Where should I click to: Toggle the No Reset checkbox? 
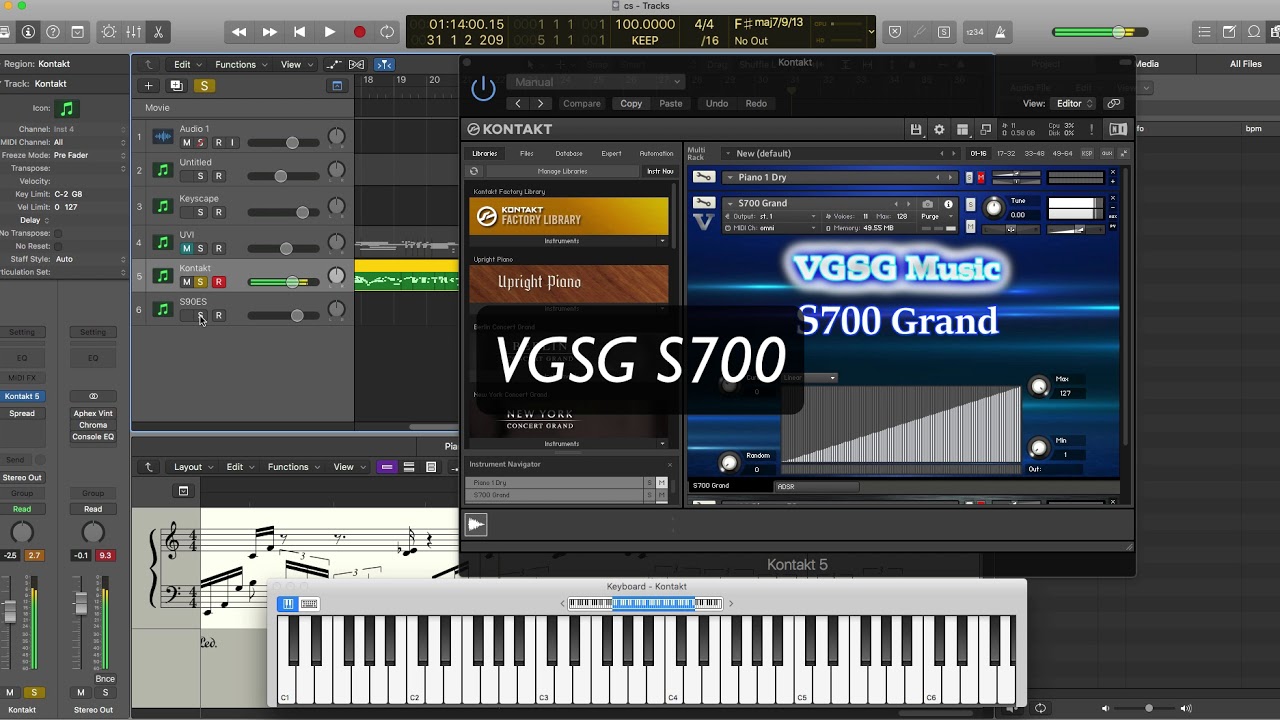[58, 246]
